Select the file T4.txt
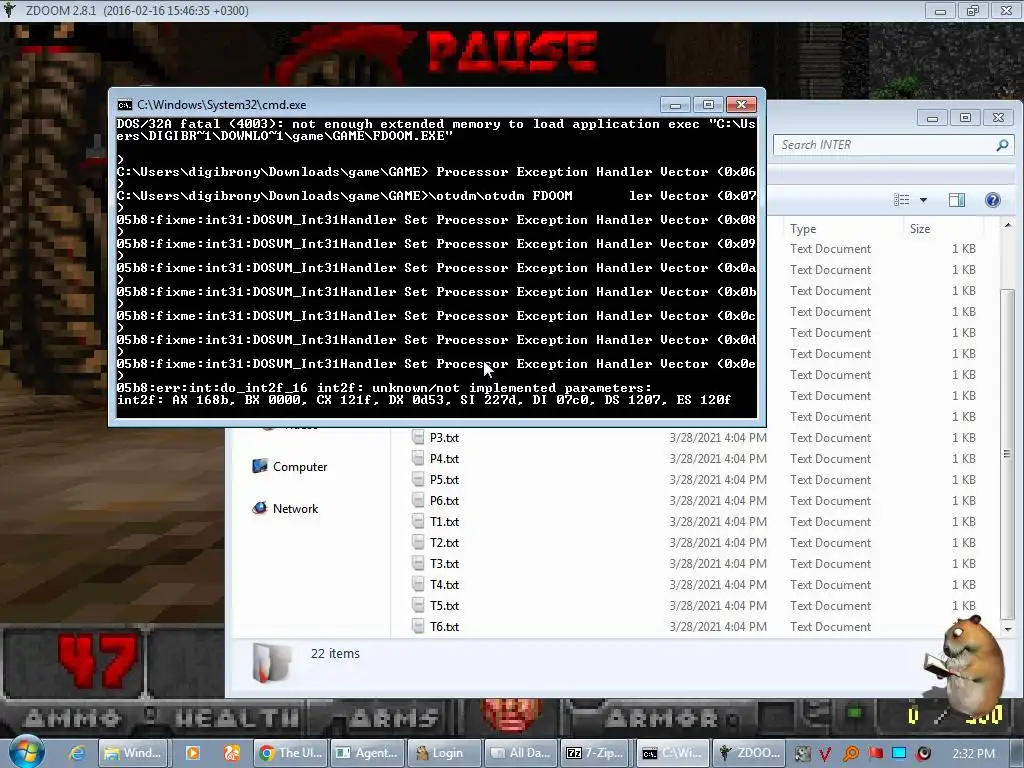This screenshot has height=768, width=1024. (x=444, y=584)
